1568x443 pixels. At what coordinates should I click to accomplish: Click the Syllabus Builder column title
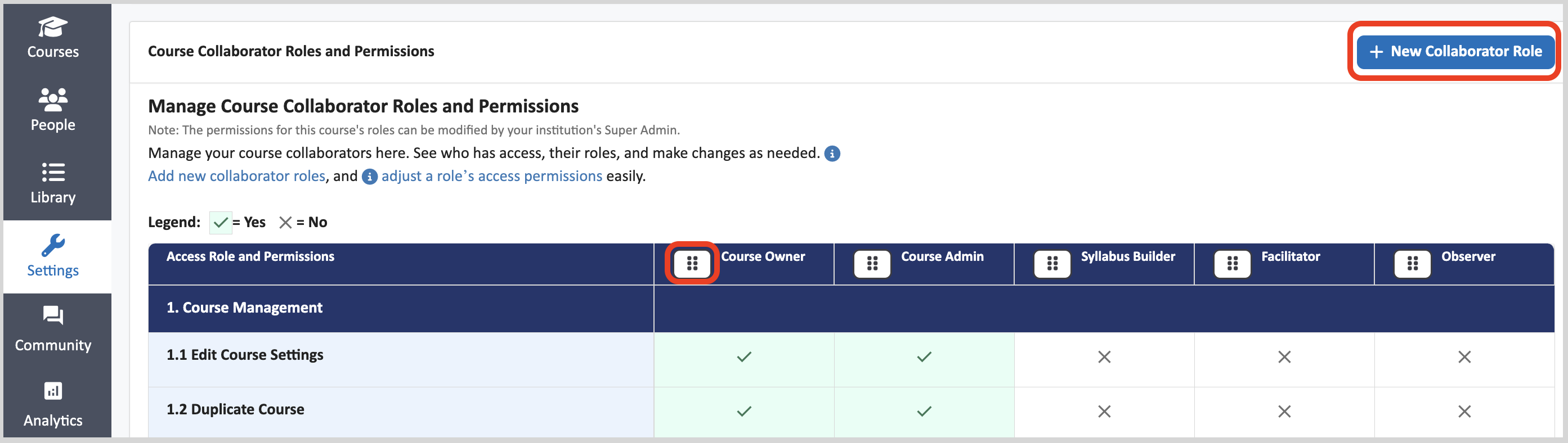point(1128,256)
